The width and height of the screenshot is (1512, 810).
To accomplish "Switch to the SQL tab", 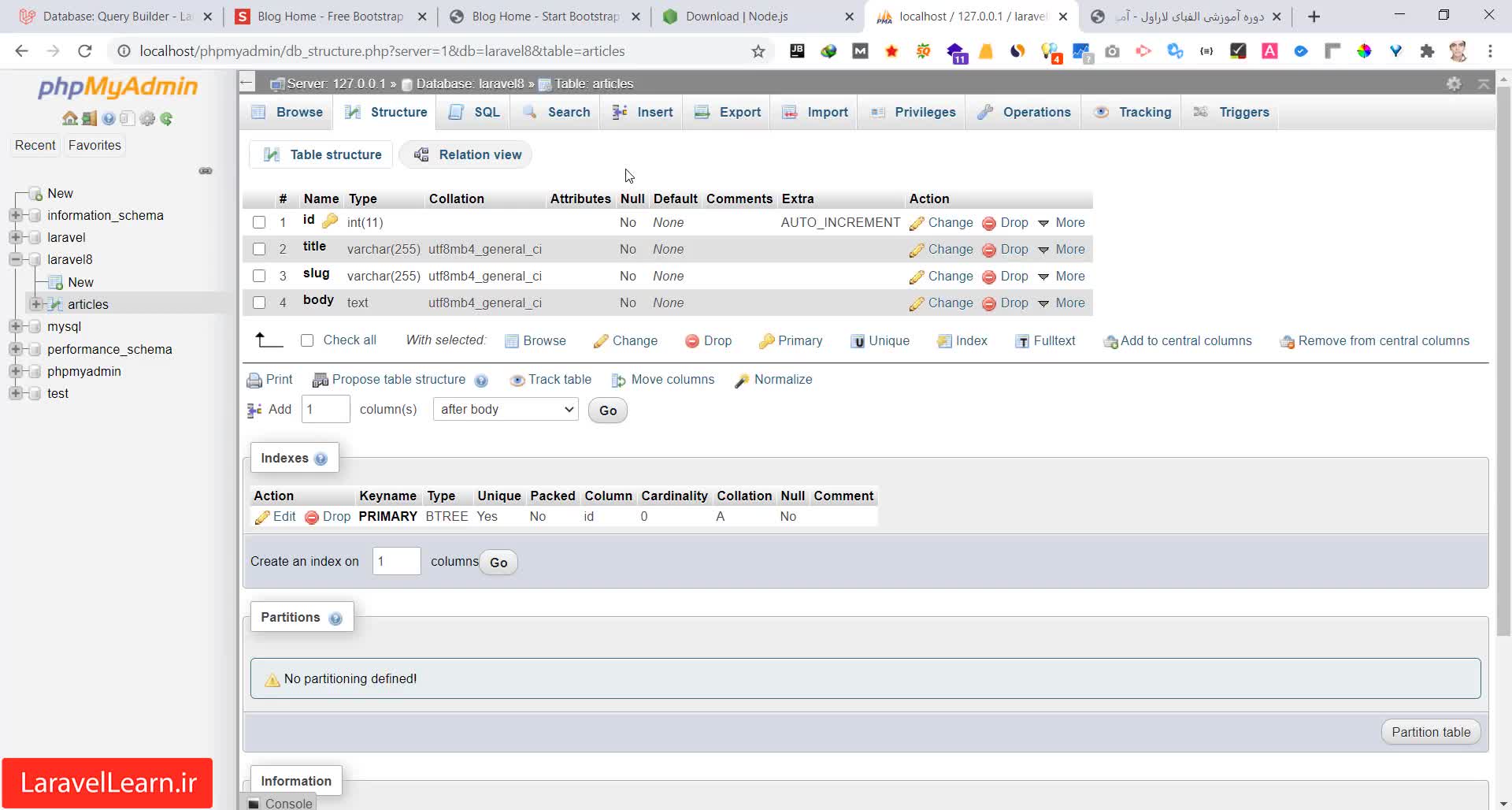I will pos(476,112).
